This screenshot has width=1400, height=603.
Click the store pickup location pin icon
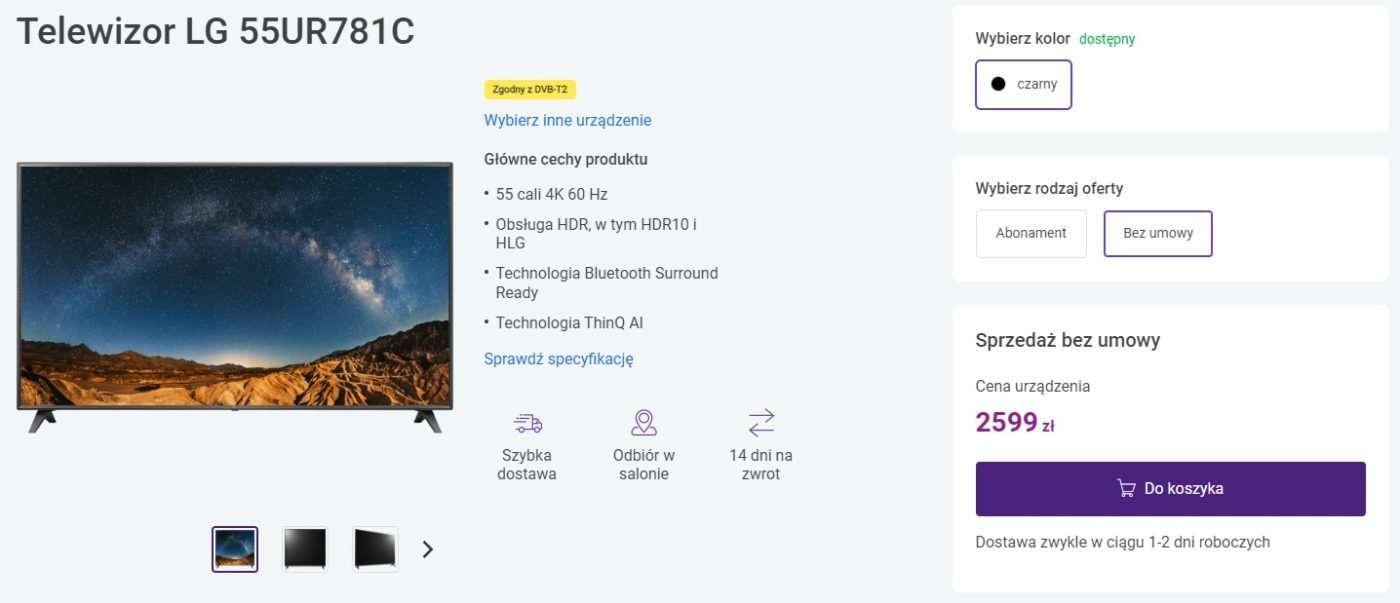644,423
